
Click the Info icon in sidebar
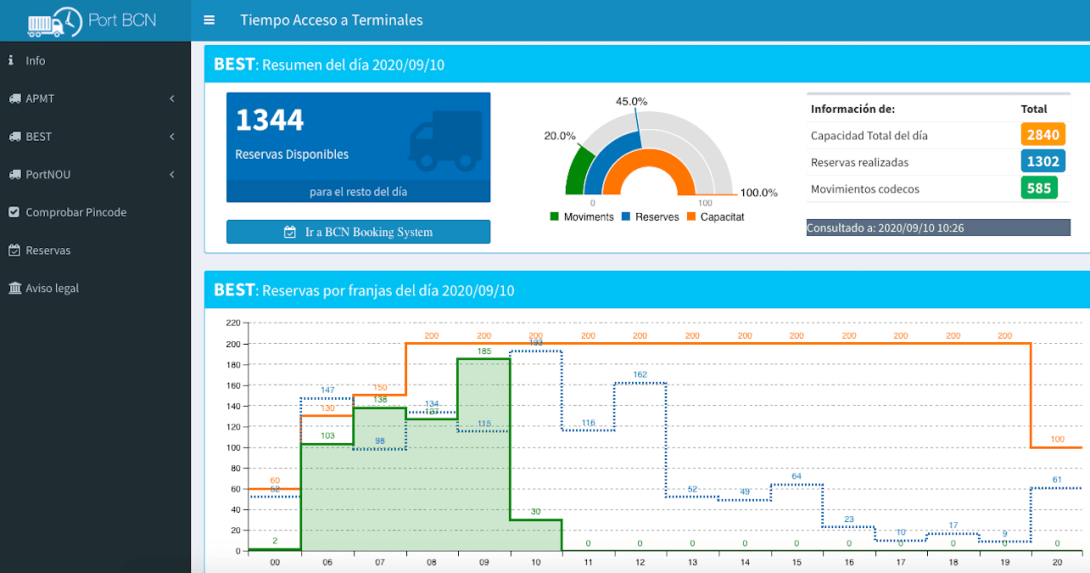[10, 60]
